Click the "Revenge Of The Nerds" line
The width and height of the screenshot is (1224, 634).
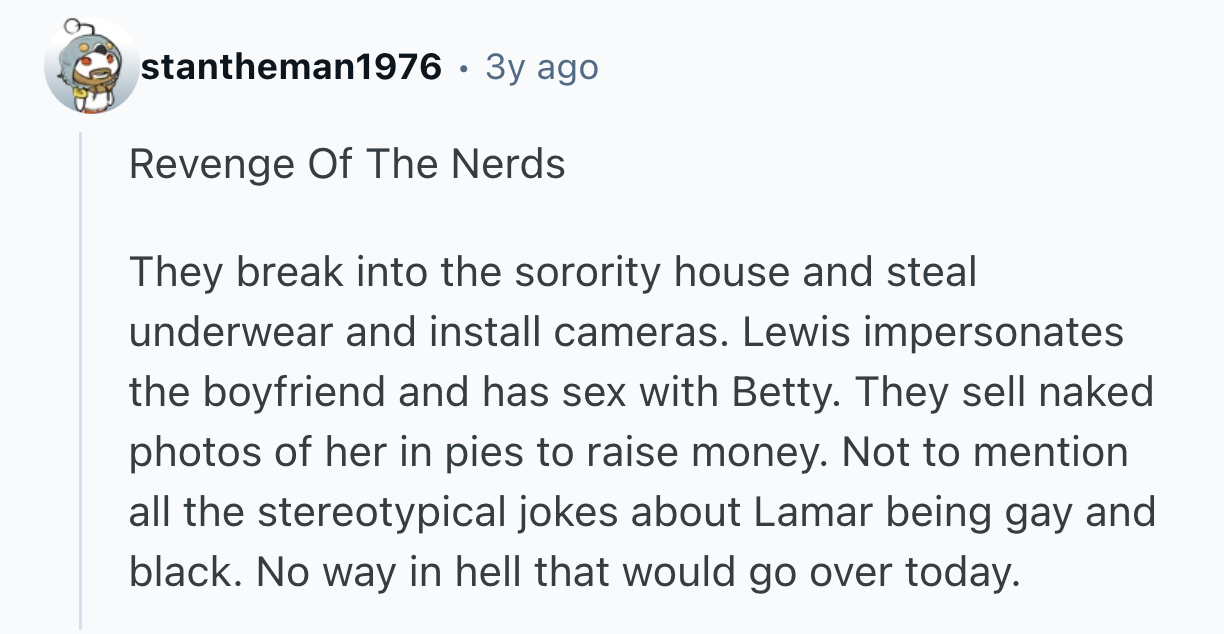click(347, 164)
